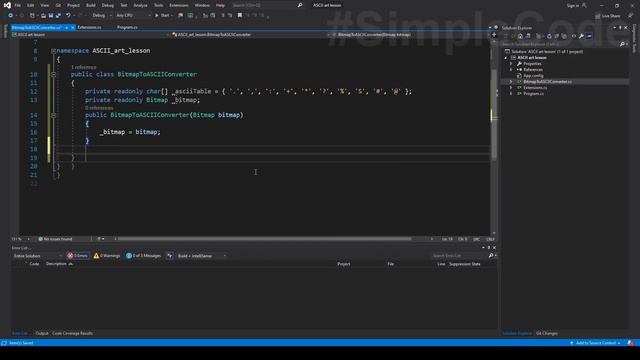Click the pin icon of Solution Explorer panel
The width and height of the screenshot is (640, 360).
(620, 28)
